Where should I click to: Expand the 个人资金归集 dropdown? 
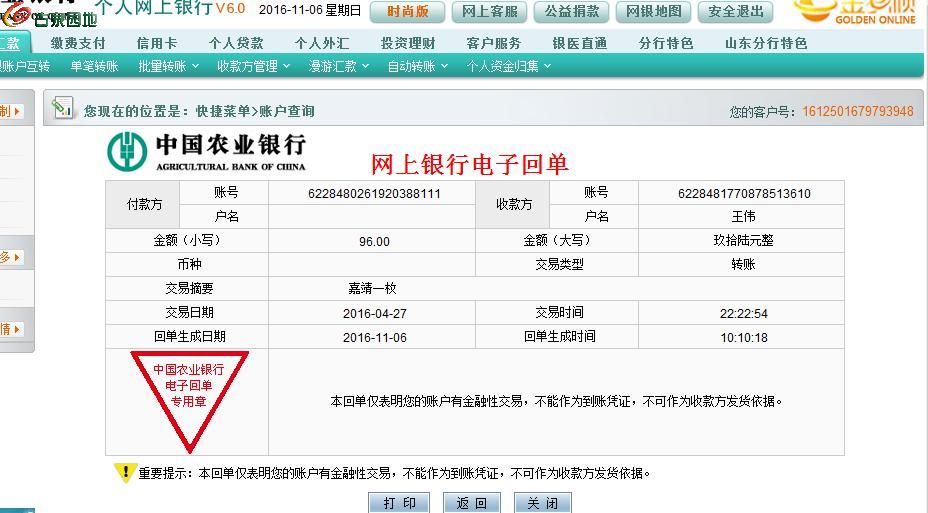[x=508, y=66]
